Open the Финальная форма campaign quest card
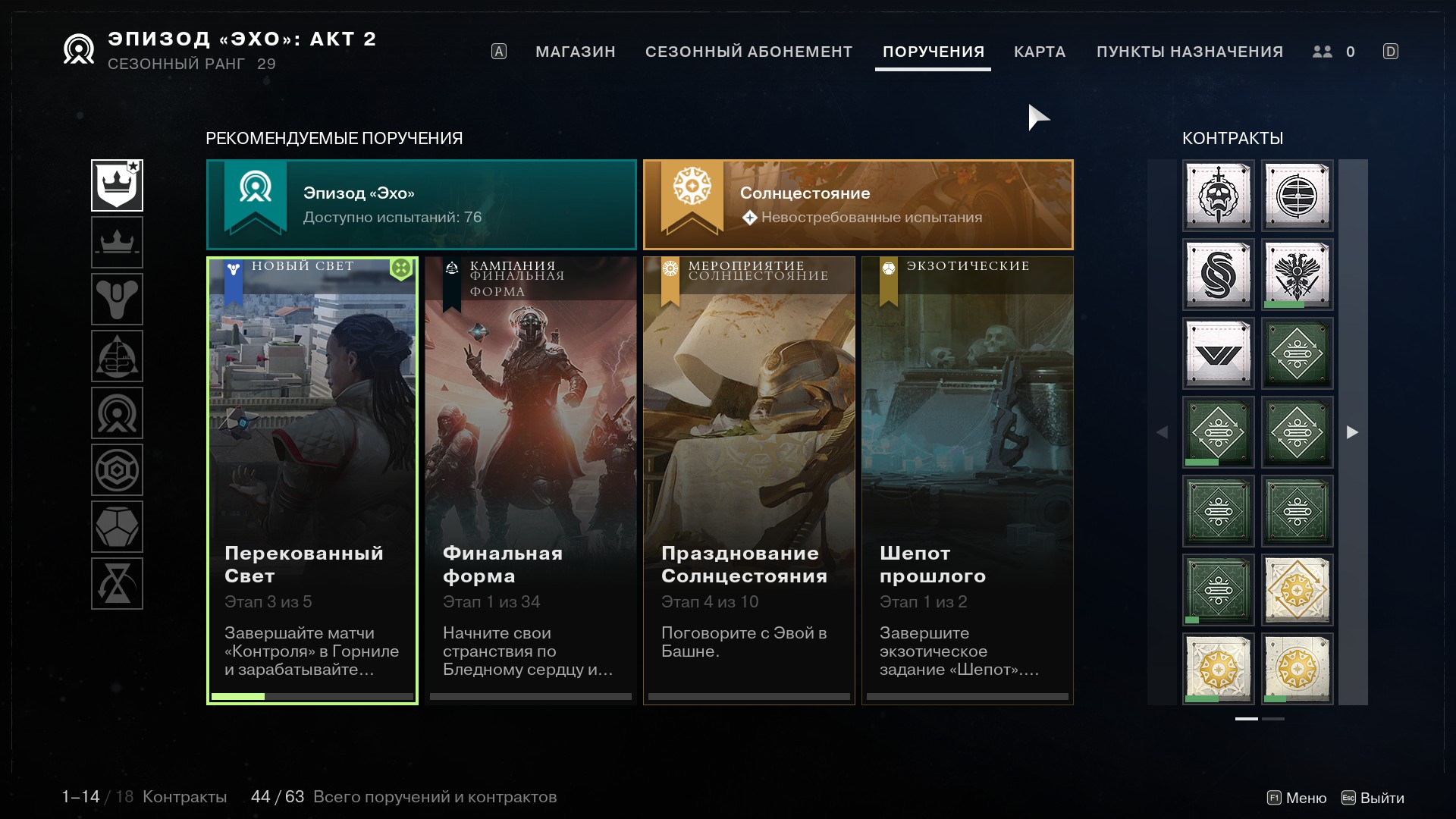 (531, 481)
